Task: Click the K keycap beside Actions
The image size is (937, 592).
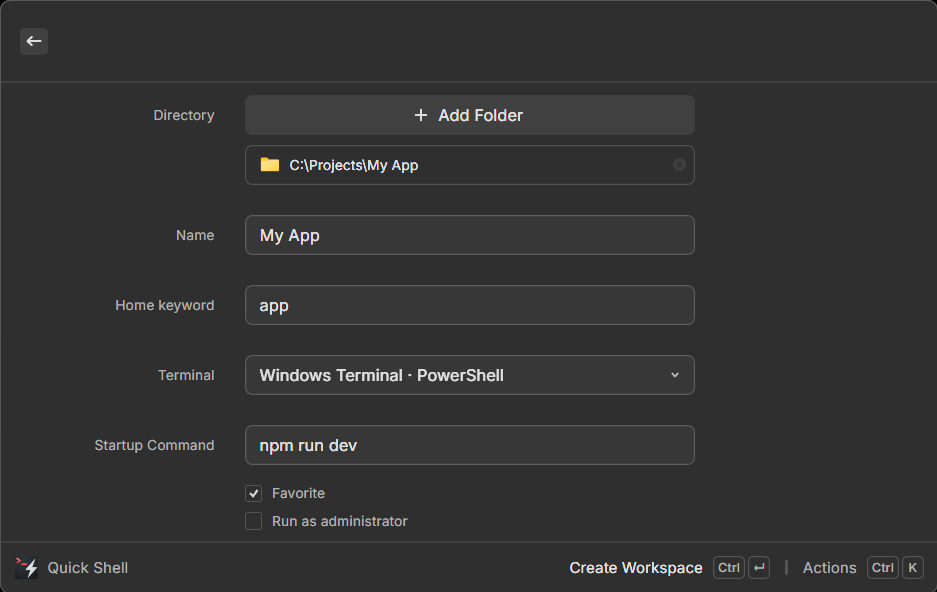Action: [x=912, y=568]
